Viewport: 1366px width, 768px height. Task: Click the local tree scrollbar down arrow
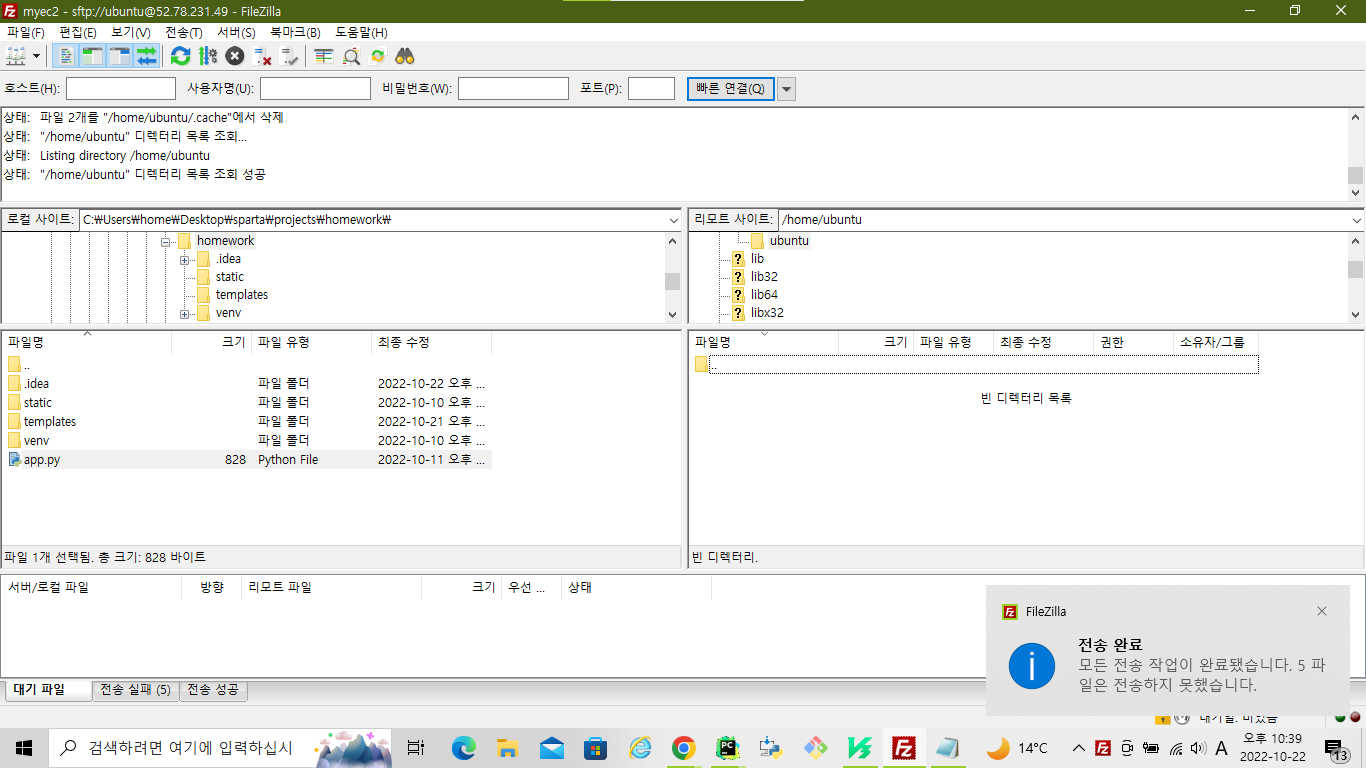673,314
